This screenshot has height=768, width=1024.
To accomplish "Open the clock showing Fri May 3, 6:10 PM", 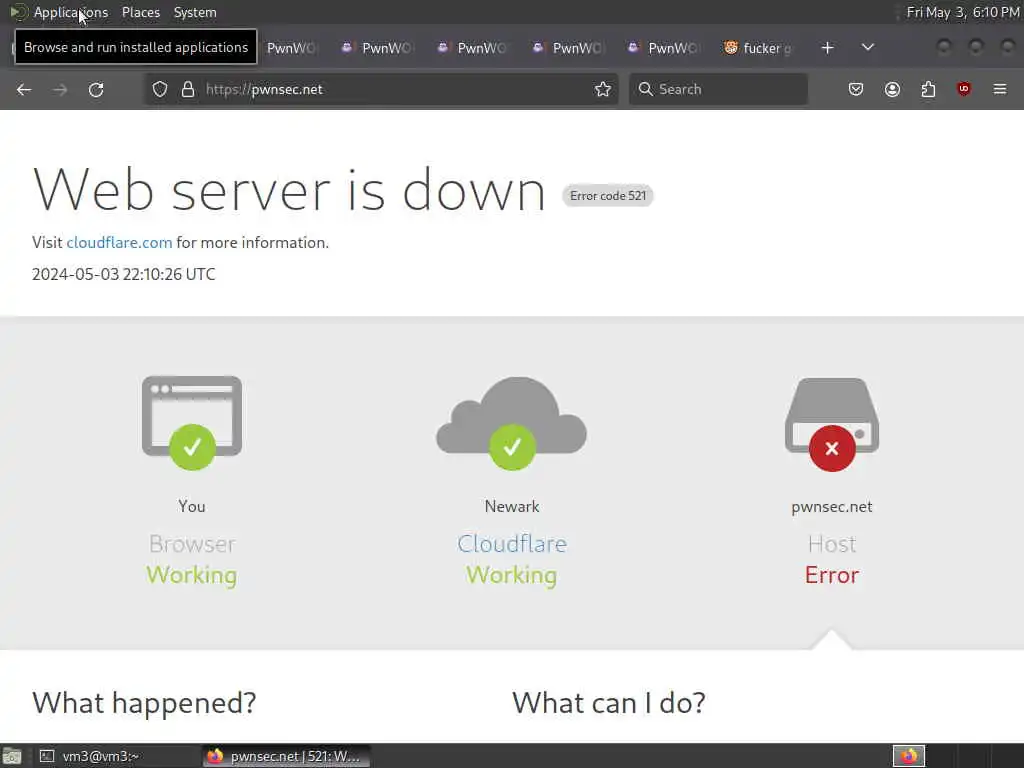I will tap(963, 12).
